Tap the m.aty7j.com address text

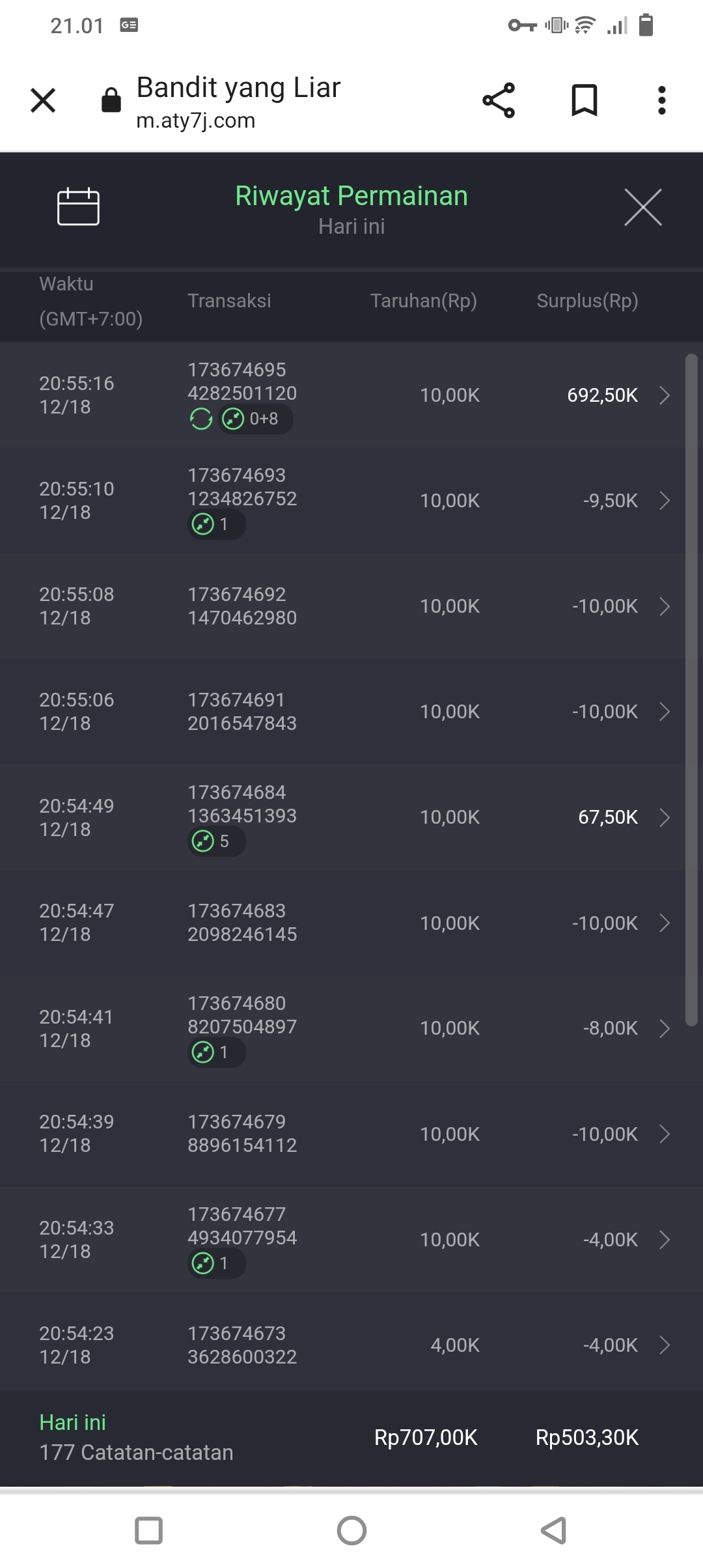pos(195,121)
